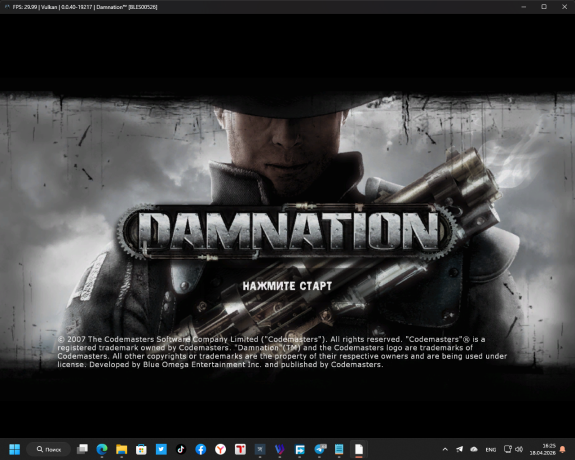
Task: Open the notification bell
Action: pyautogui.click(x=563, y=449)
